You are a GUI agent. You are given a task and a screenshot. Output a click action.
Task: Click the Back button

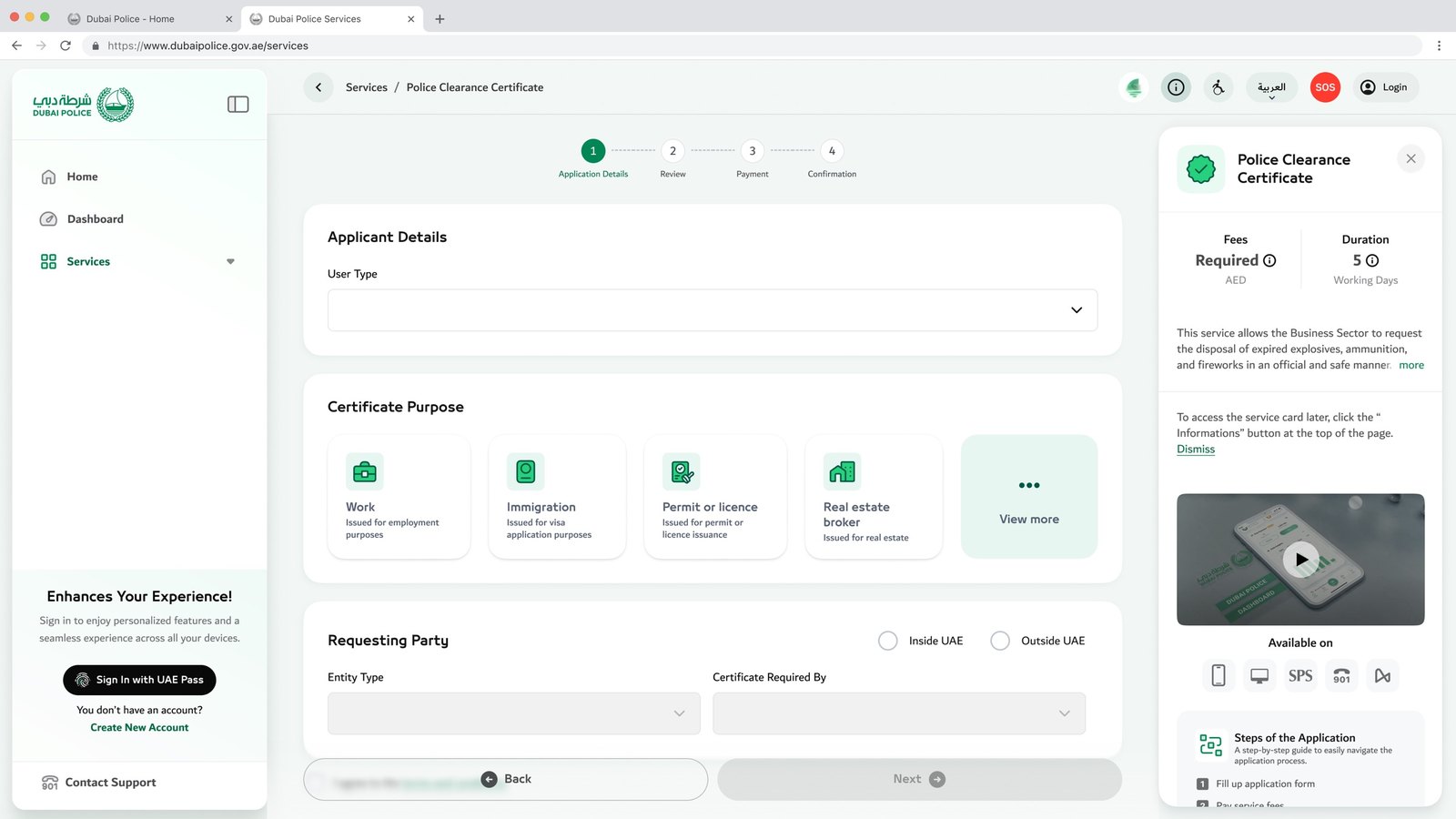pos(506,779)
